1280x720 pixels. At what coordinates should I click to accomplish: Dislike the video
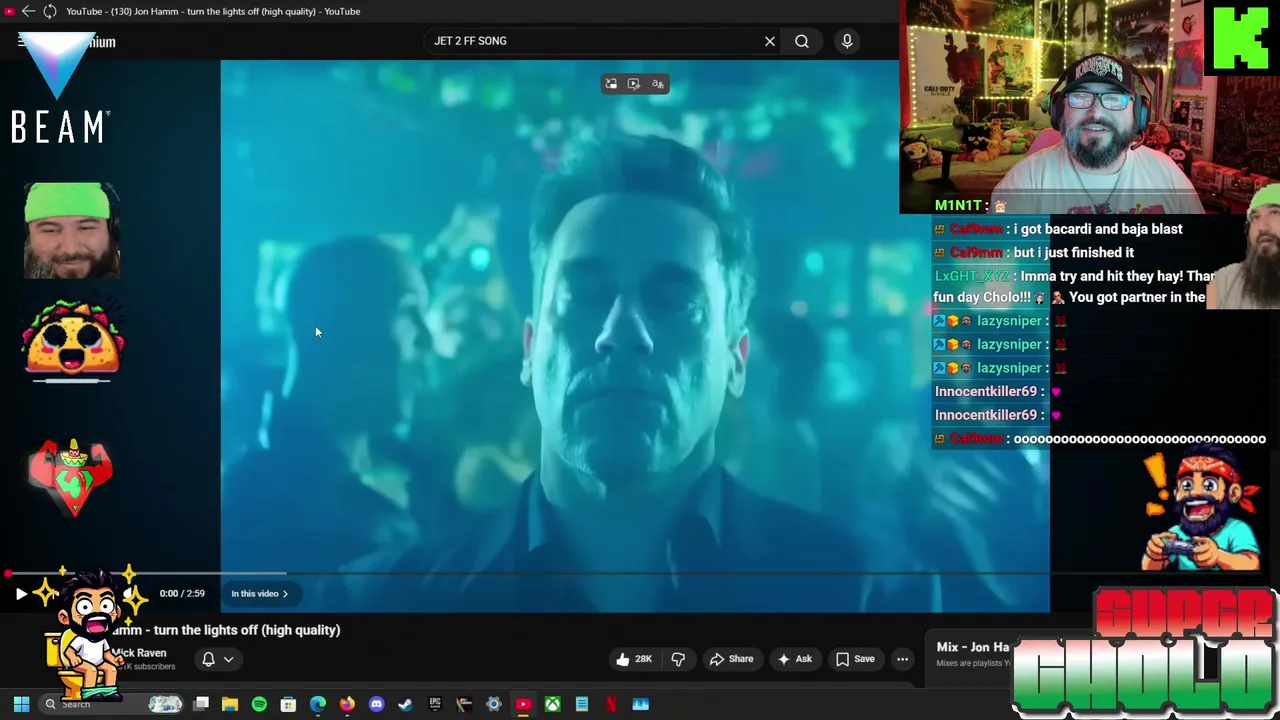[x=678, y=659]
